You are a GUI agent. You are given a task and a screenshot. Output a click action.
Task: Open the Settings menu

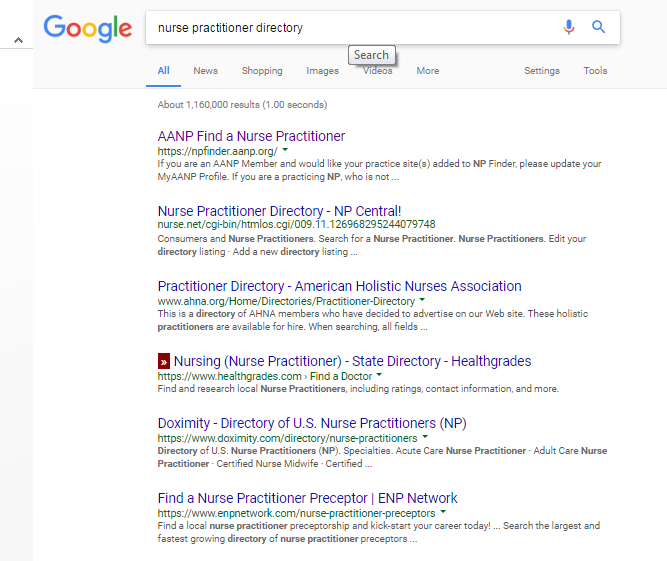pos(542,71)
